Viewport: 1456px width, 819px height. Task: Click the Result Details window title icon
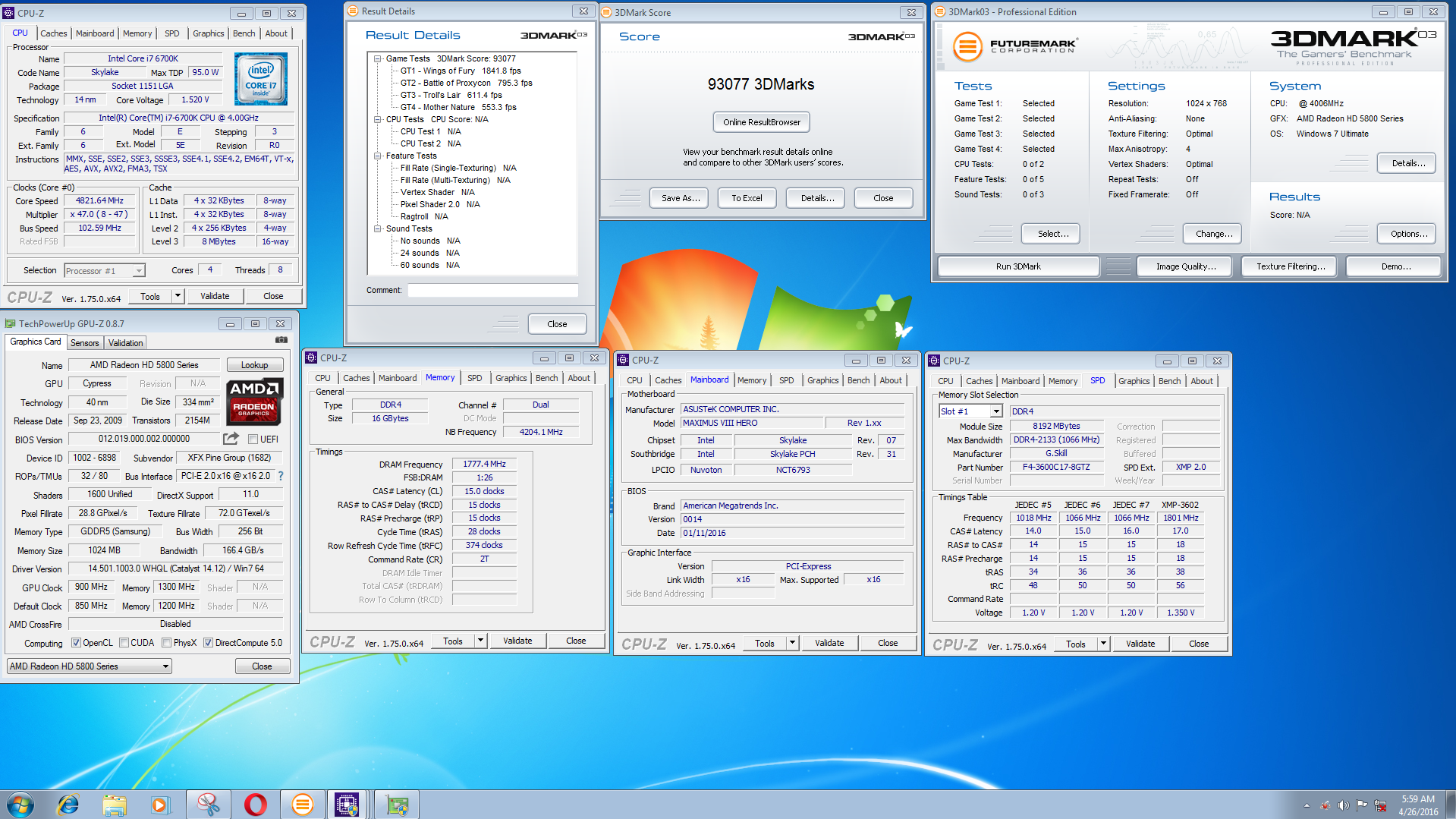[353, 11]
